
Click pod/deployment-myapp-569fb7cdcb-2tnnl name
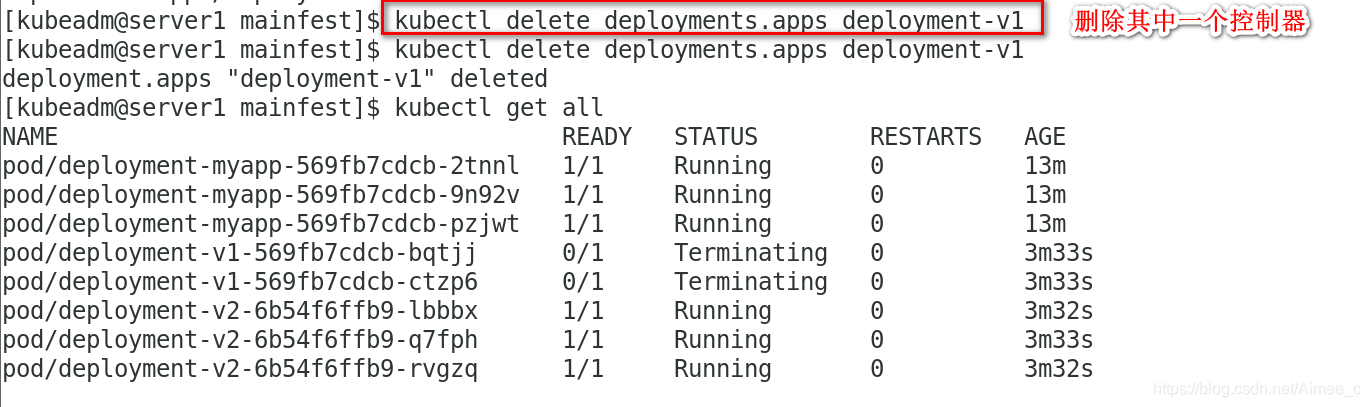click(261, 166)
